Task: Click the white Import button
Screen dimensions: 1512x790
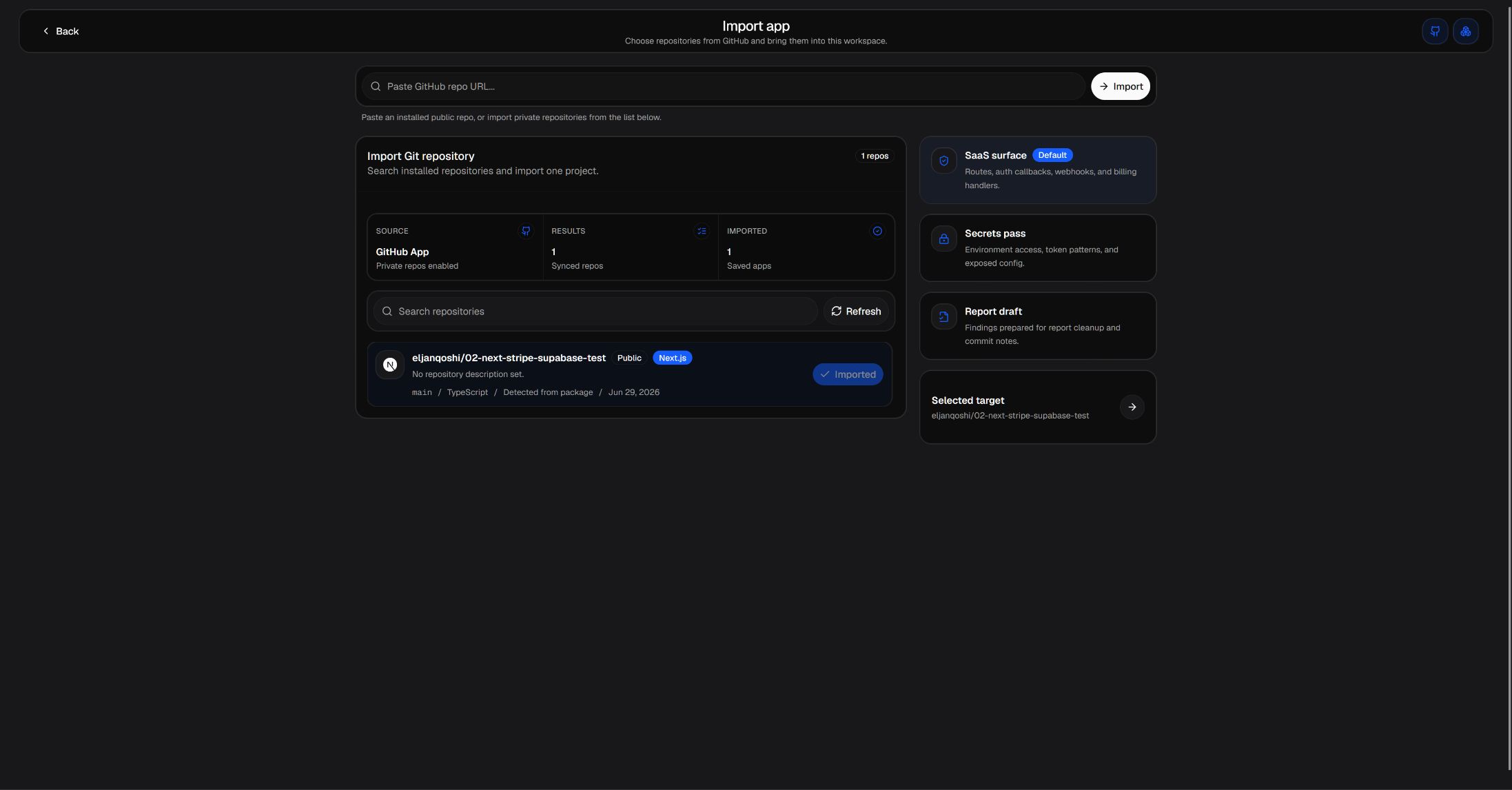Action: pyautogui.click(x=1121, y=86)
